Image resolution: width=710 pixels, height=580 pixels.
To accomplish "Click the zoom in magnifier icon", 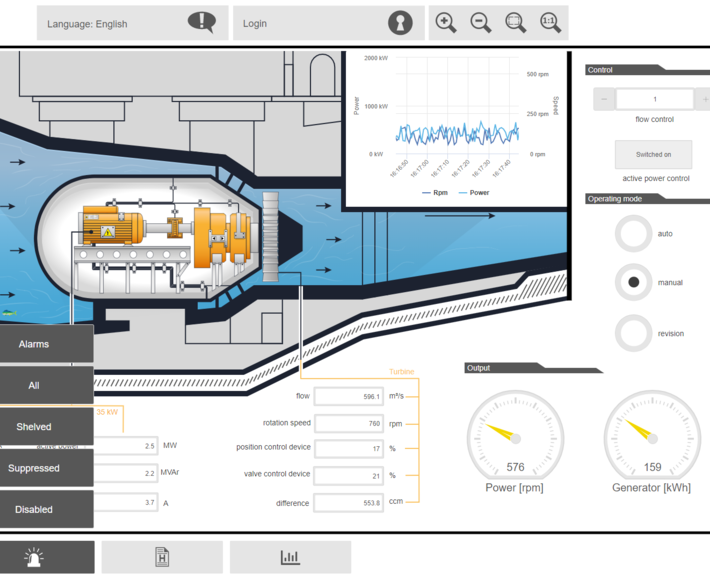I will (446, 23).
